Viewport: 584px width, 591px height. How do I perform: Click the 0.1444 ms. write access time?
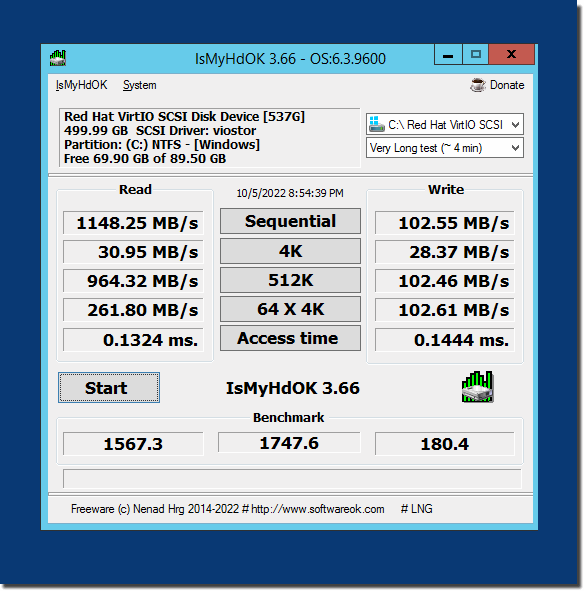coord(445,340)
